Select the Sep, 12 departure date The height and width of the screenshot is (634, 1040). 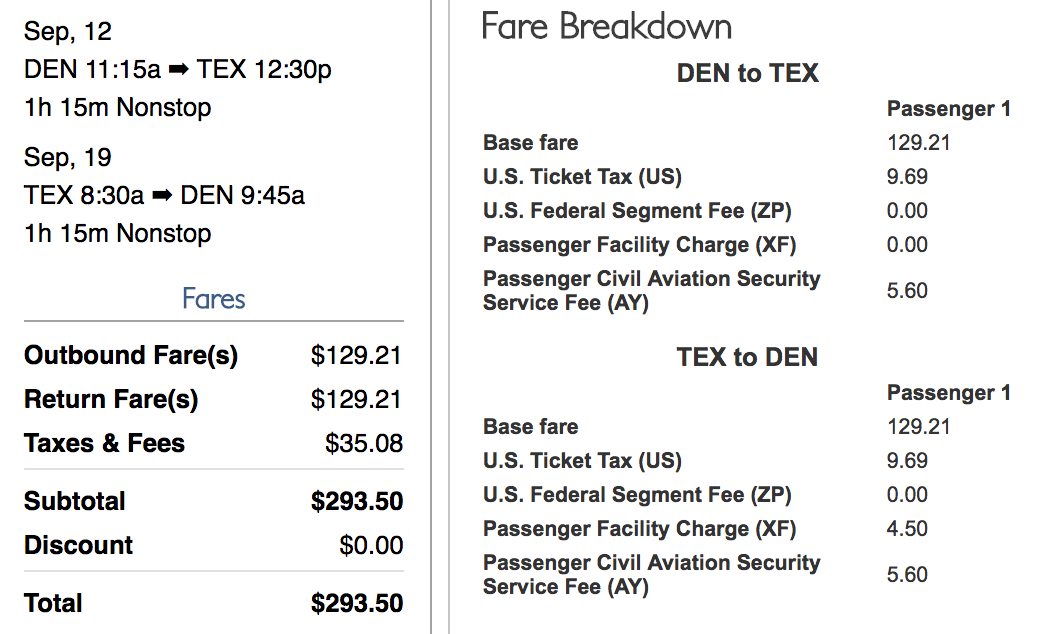pos(68,32)
